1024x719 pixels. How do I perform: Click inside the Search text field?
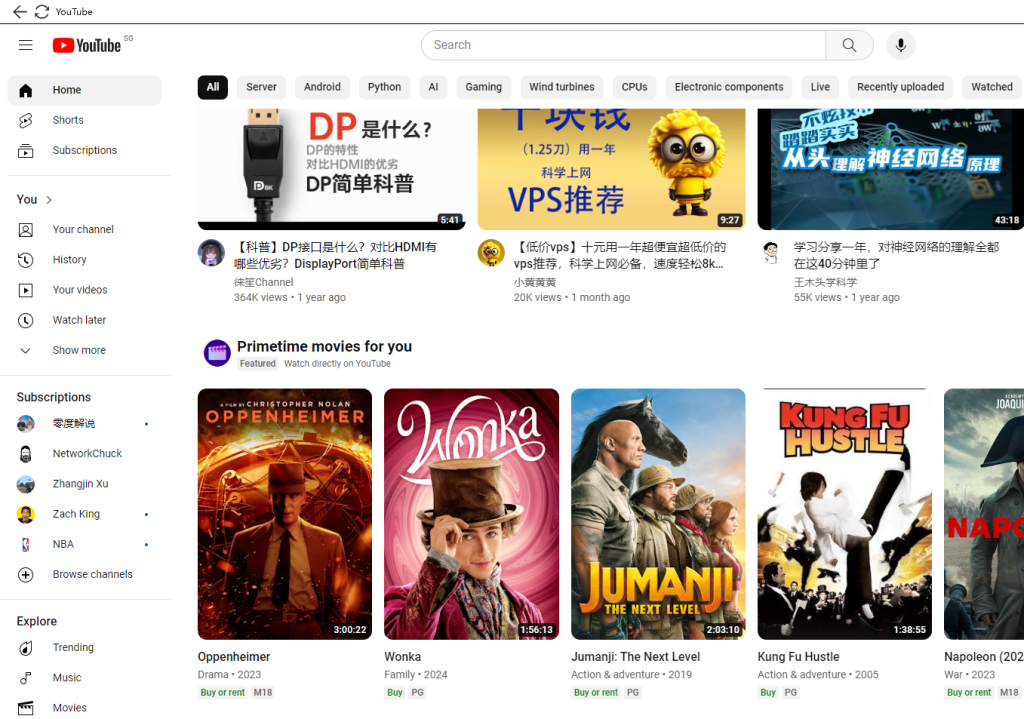(622, 45)
